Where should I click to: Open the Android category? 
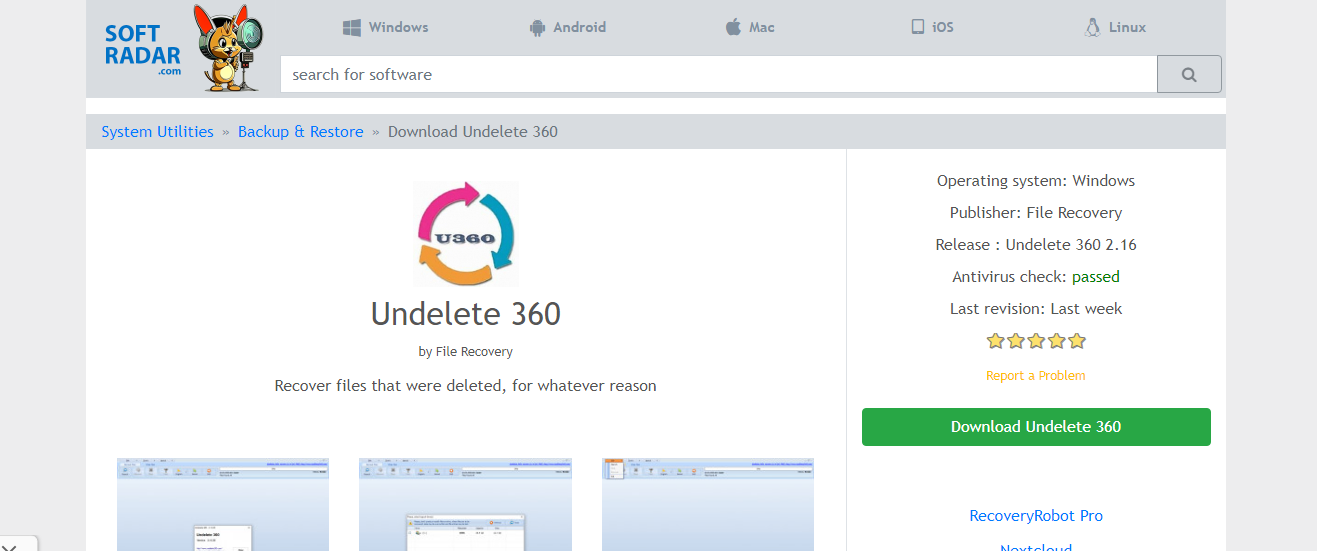568,28
